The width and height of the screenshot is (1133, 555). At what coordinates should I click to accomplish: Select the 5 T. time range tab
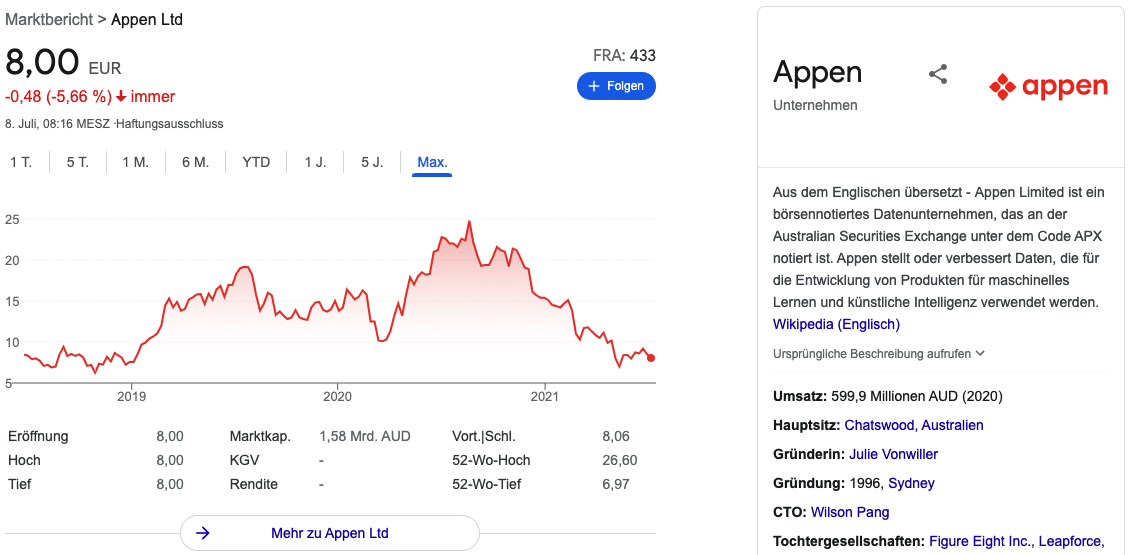(77, 163)
